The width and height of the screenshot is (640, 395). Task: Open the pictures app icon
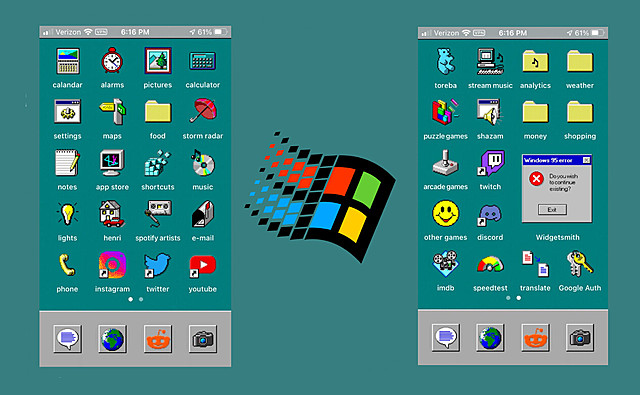158,60
